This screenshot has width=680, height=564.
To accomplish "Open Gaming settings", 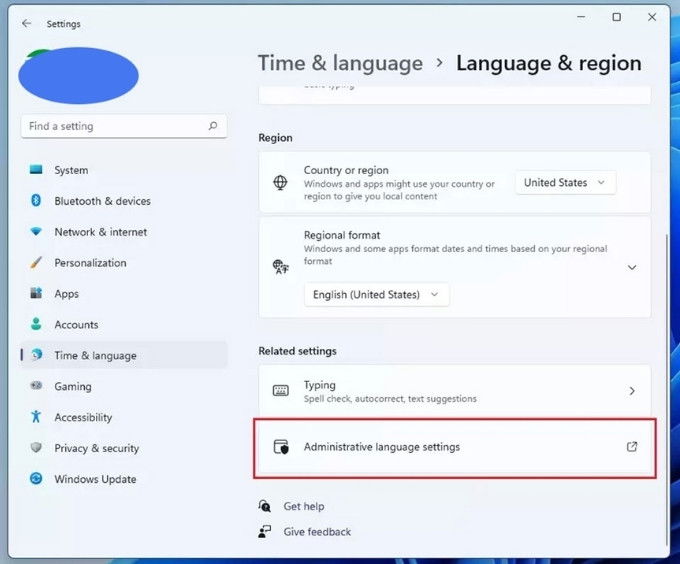I will pyautogui.click(x=124, y=386).
